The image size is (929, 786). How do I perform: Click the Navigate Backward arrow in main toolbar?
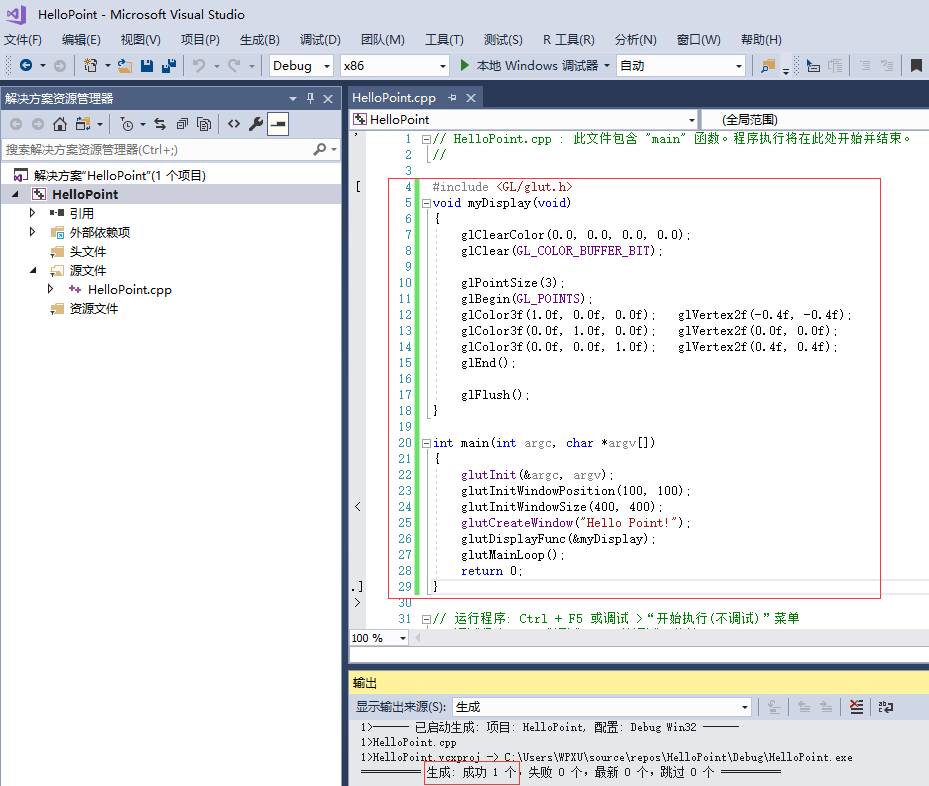25,65
